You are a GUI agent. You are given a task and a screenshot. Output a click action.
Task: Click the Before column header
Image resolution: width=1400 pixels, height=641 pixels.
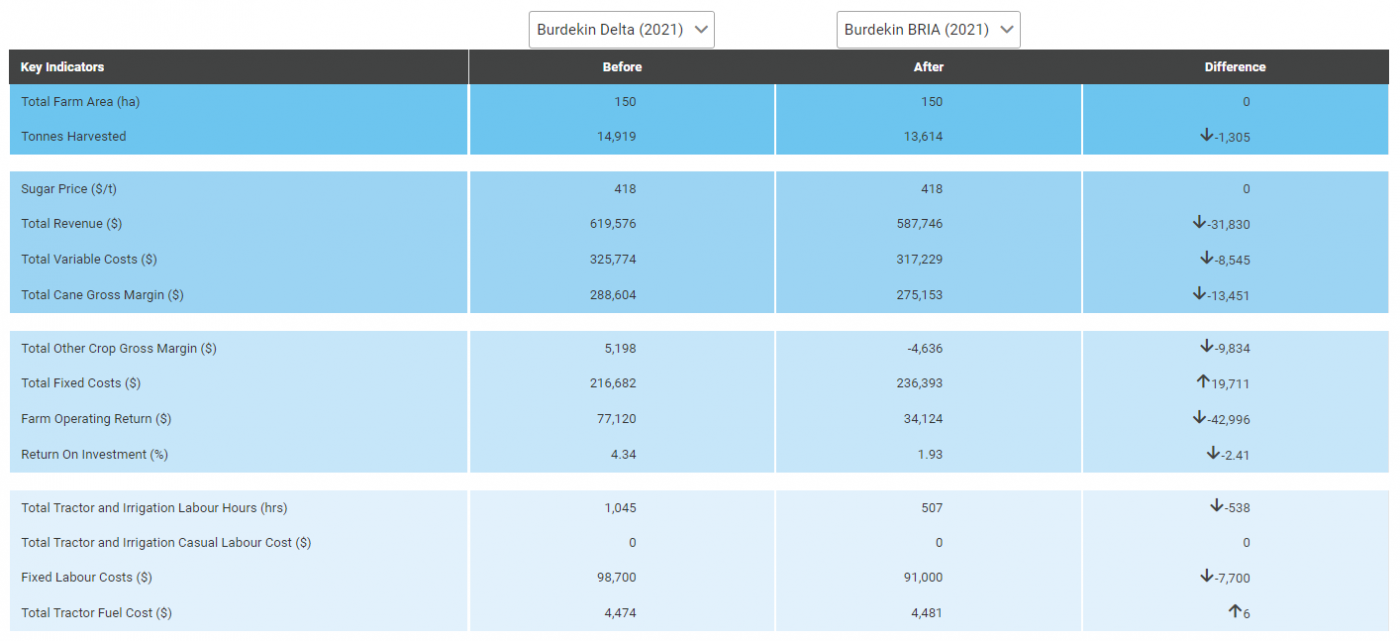pos(622,67)
